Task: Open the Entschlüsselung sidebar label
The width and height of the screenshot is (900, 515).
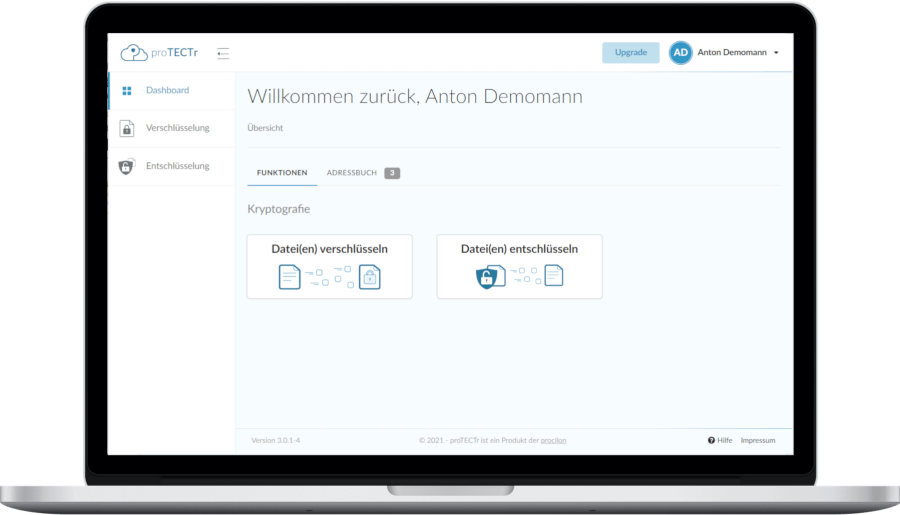Action: click(177, 166)
